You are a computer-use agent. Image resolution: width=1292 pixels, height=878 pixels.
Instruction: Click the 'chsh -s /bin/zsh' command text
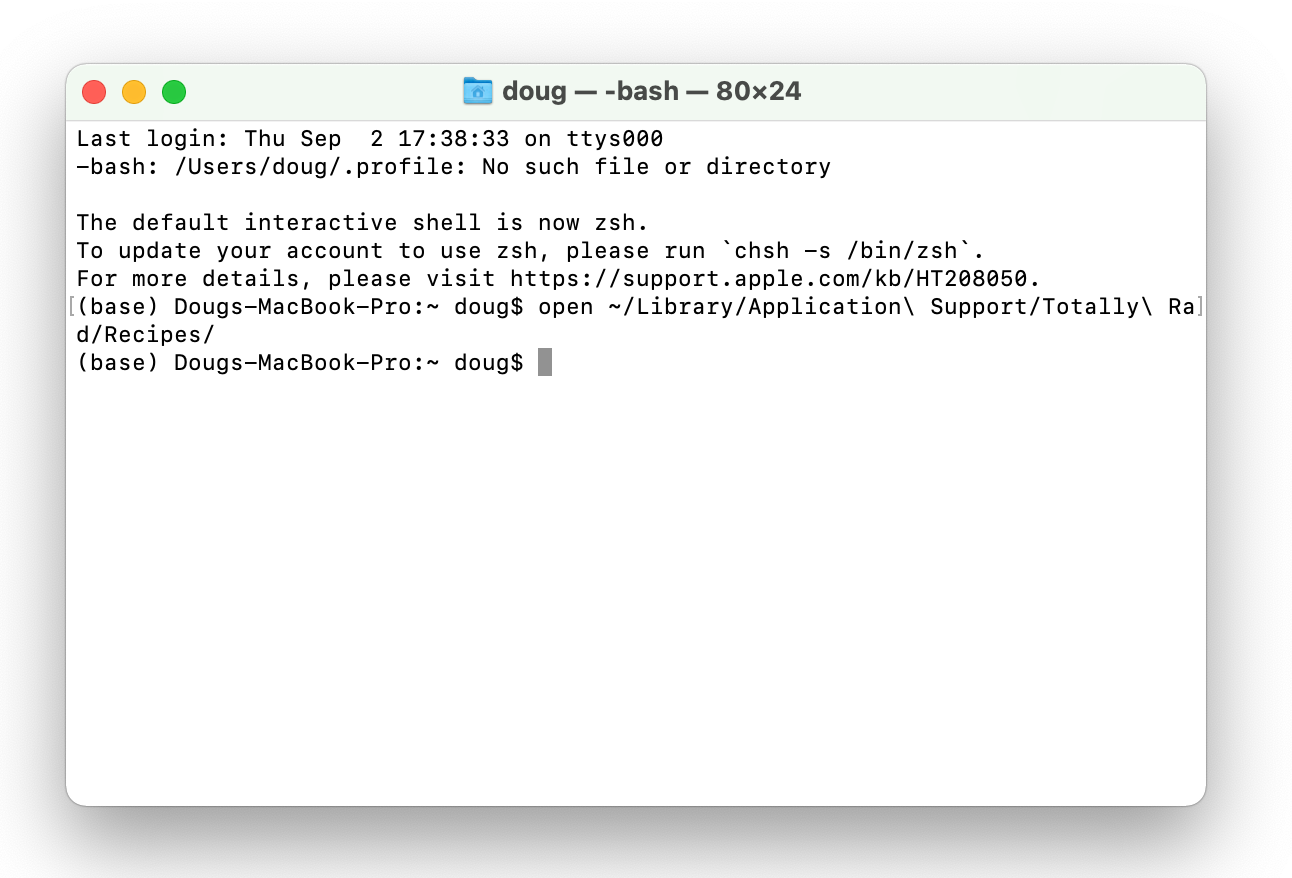(847, 251)
